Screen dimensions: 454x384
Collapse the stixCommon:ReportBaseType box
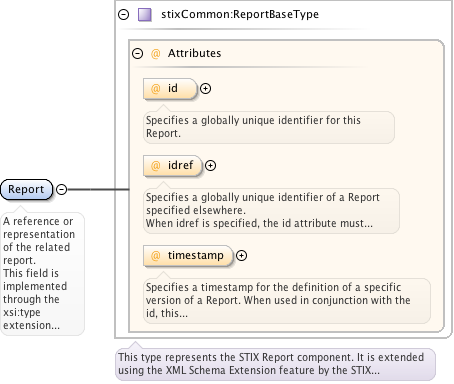click(124, 14)
